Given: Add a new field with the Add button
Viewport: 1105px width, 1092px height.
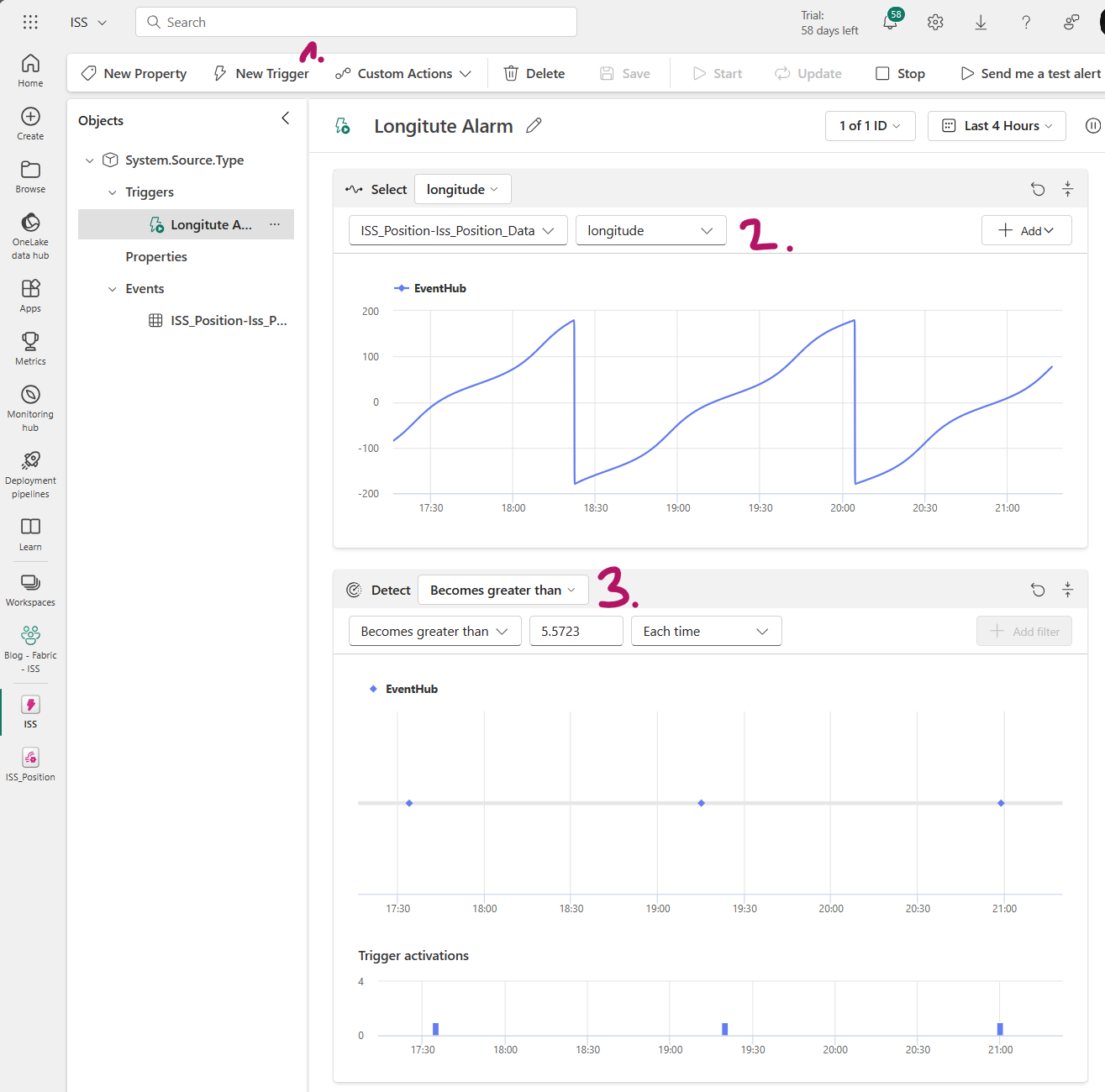Looking at the screenshot, I should (x=1026, y=230).
